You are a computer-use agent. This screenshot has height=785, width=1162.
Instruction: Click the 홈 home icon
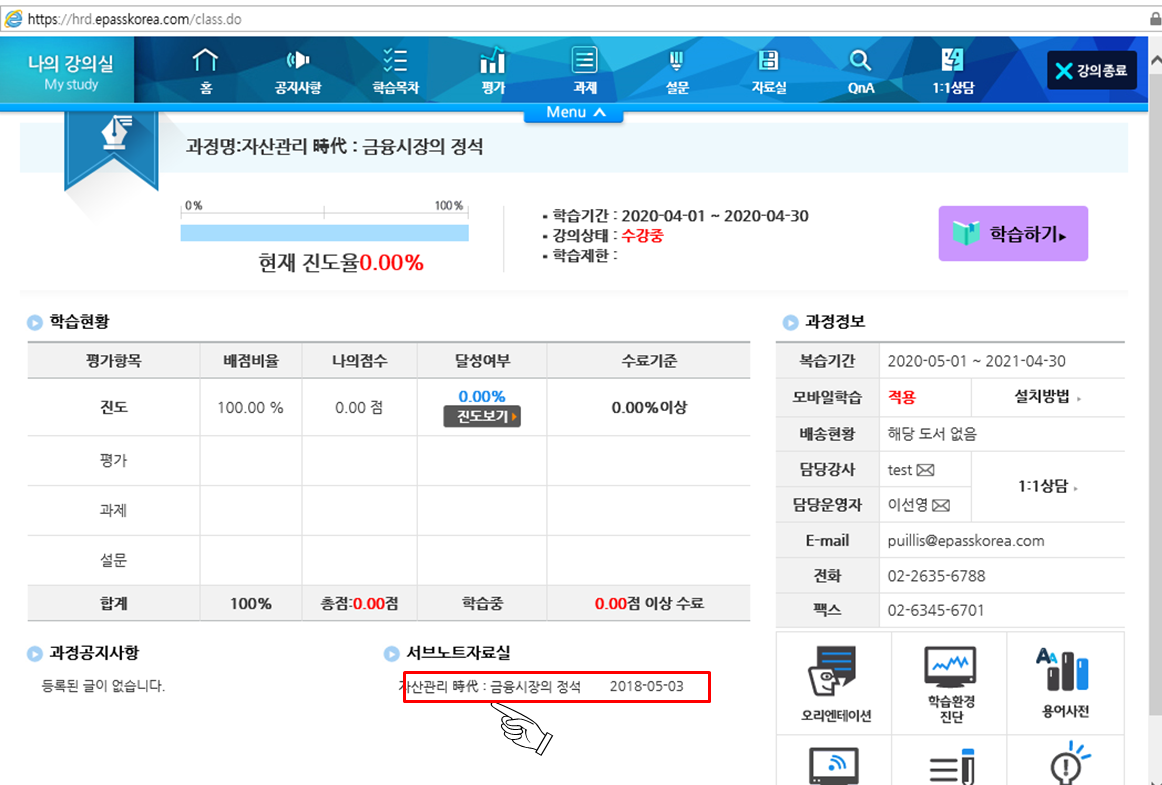click(x=205, y=62)
